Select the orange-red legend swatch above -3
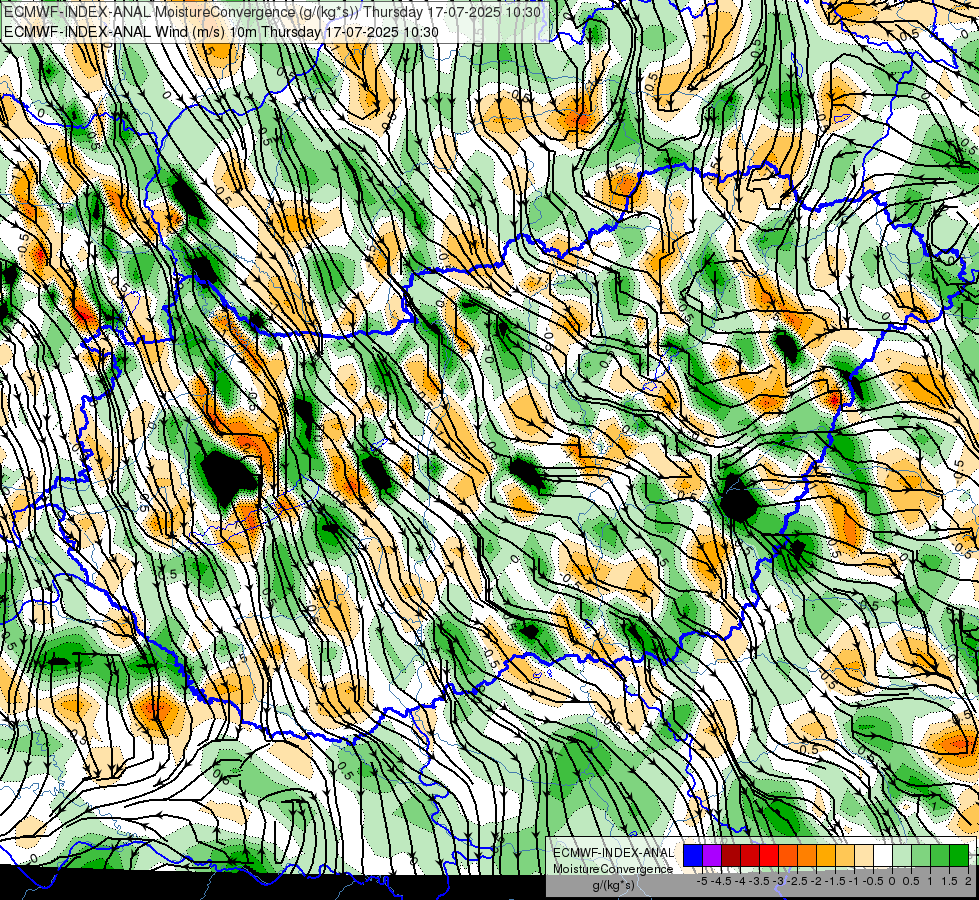 point(788,855)
